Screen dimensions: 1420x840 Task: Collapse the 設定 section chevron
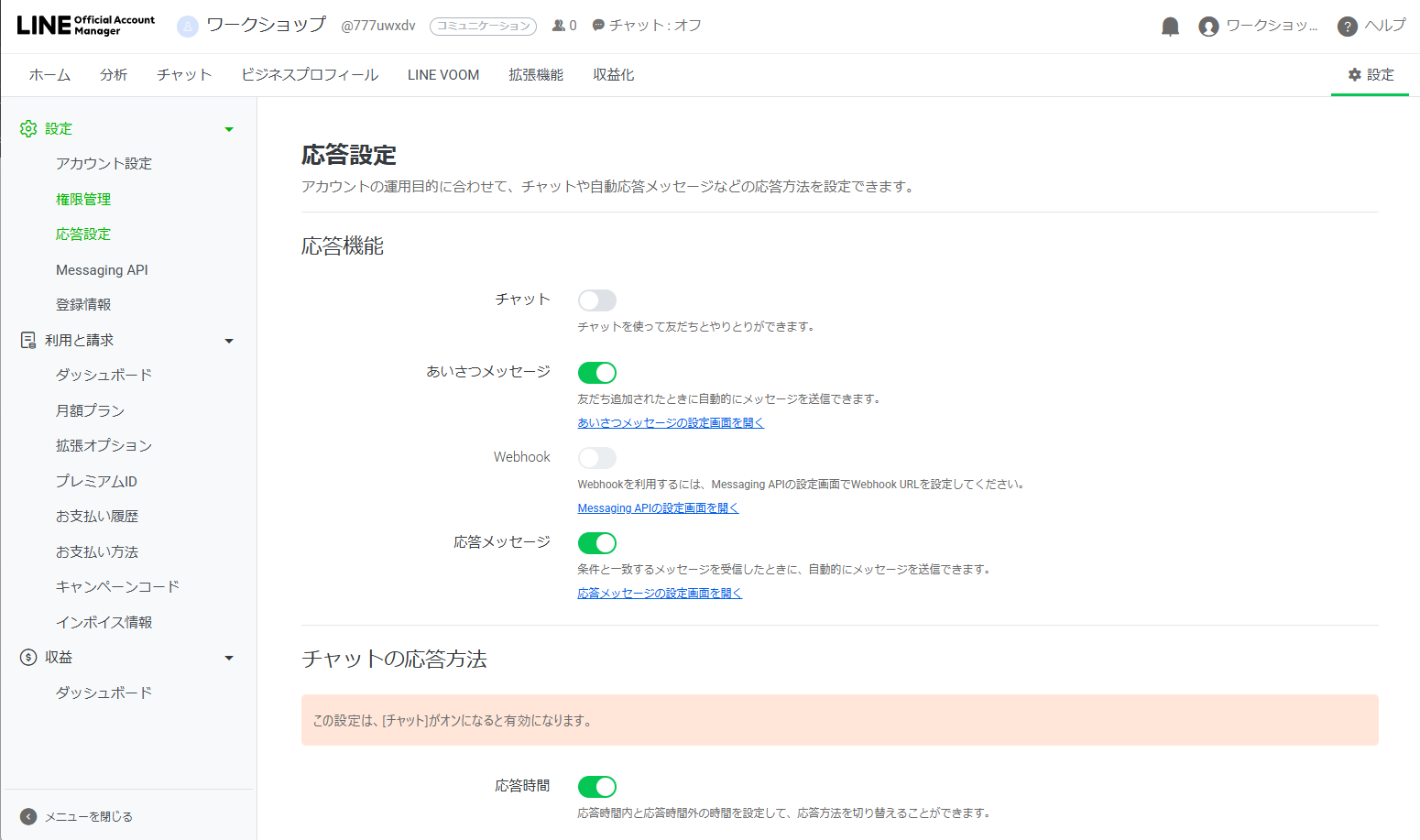[x=229, y=128]
